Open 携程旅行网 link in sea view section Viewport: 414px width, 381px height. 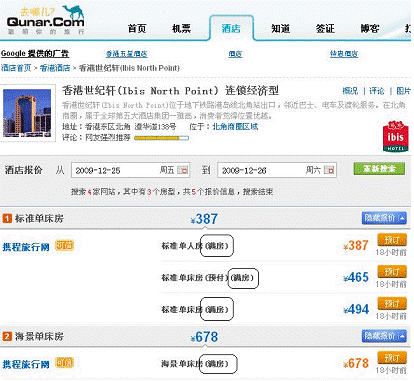coord(26,364)
